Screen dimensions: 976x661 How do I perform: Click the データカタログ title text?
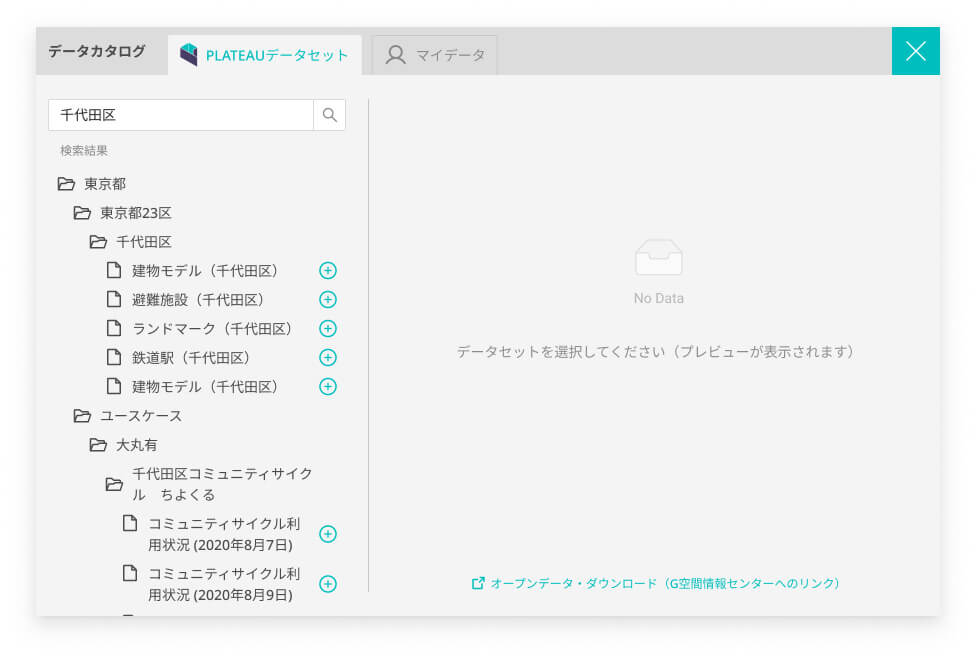pos(97,51)
